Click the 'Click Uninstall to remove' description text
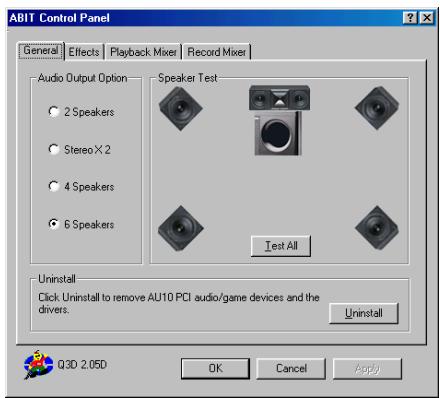 179,303
